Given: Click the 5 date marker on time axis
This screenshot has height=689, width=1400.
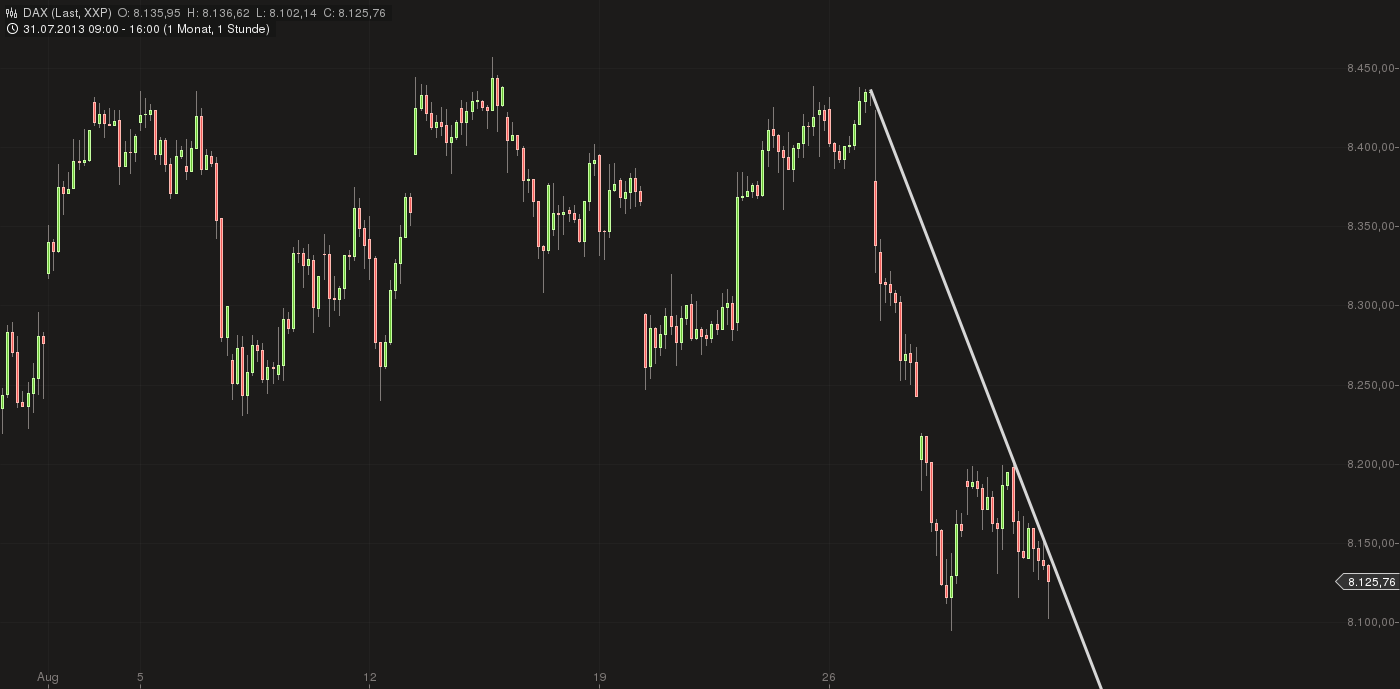Looking at the screenshot, I should tap(140, 677).
